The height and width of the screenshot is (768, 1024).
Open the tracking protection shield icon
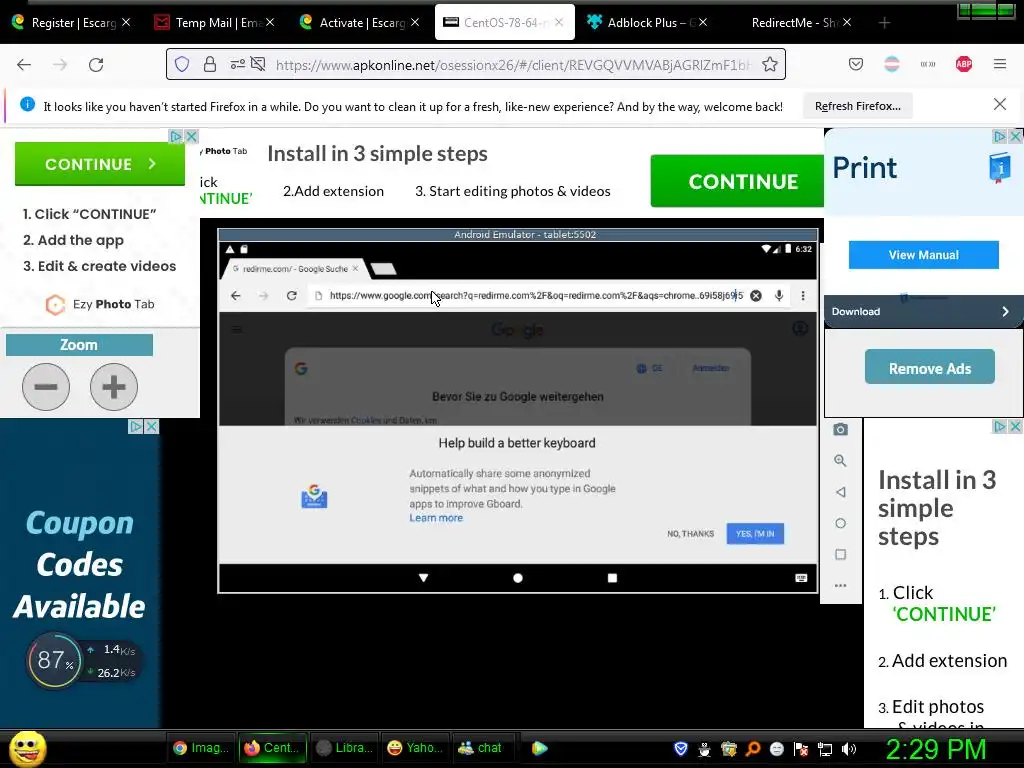182,64
